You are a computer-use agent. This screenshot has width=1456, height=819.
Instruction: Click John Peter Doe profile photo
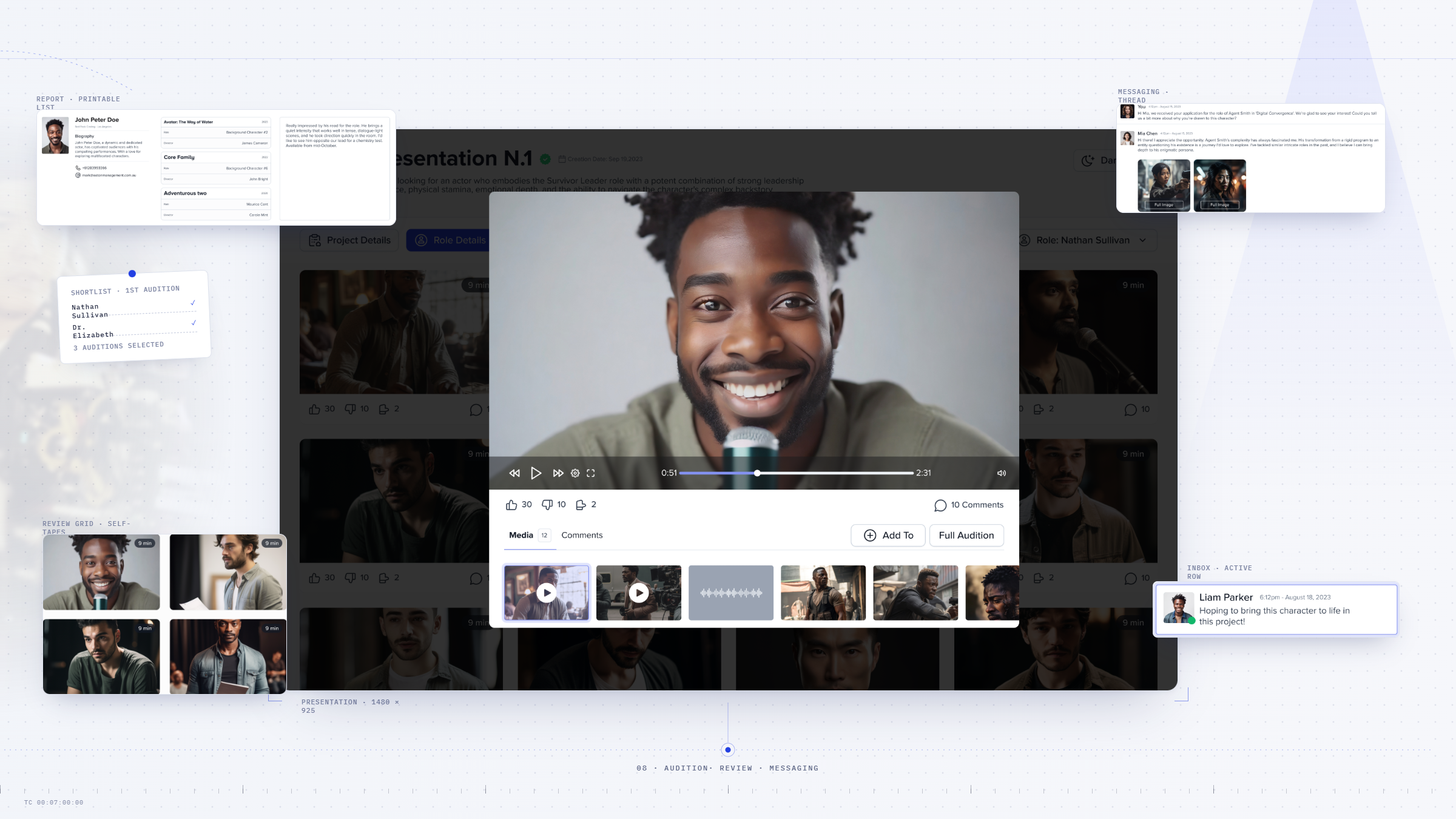(x=55, y=135)
